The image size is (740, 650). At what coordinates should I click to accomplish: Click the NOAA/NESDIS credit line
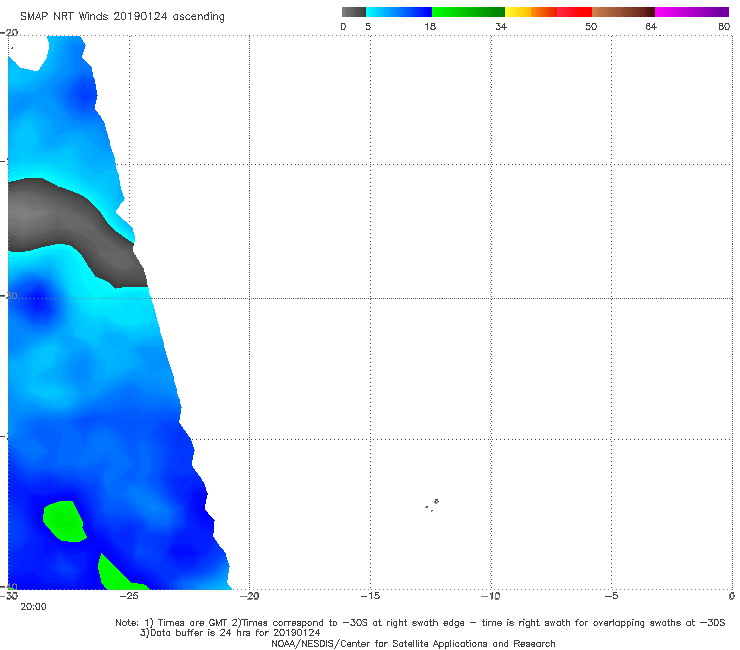click(413, 643)
